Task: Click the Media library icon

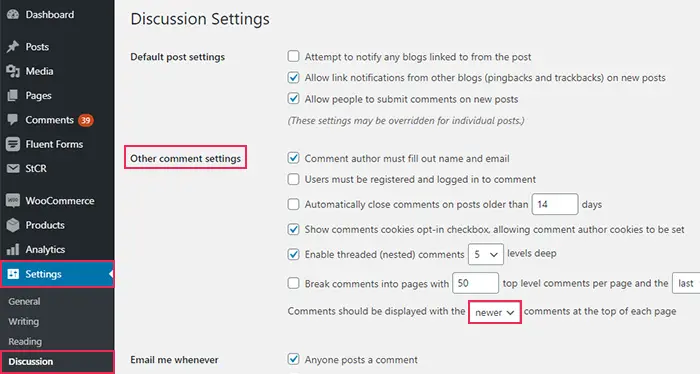Action: pos(13,71)
